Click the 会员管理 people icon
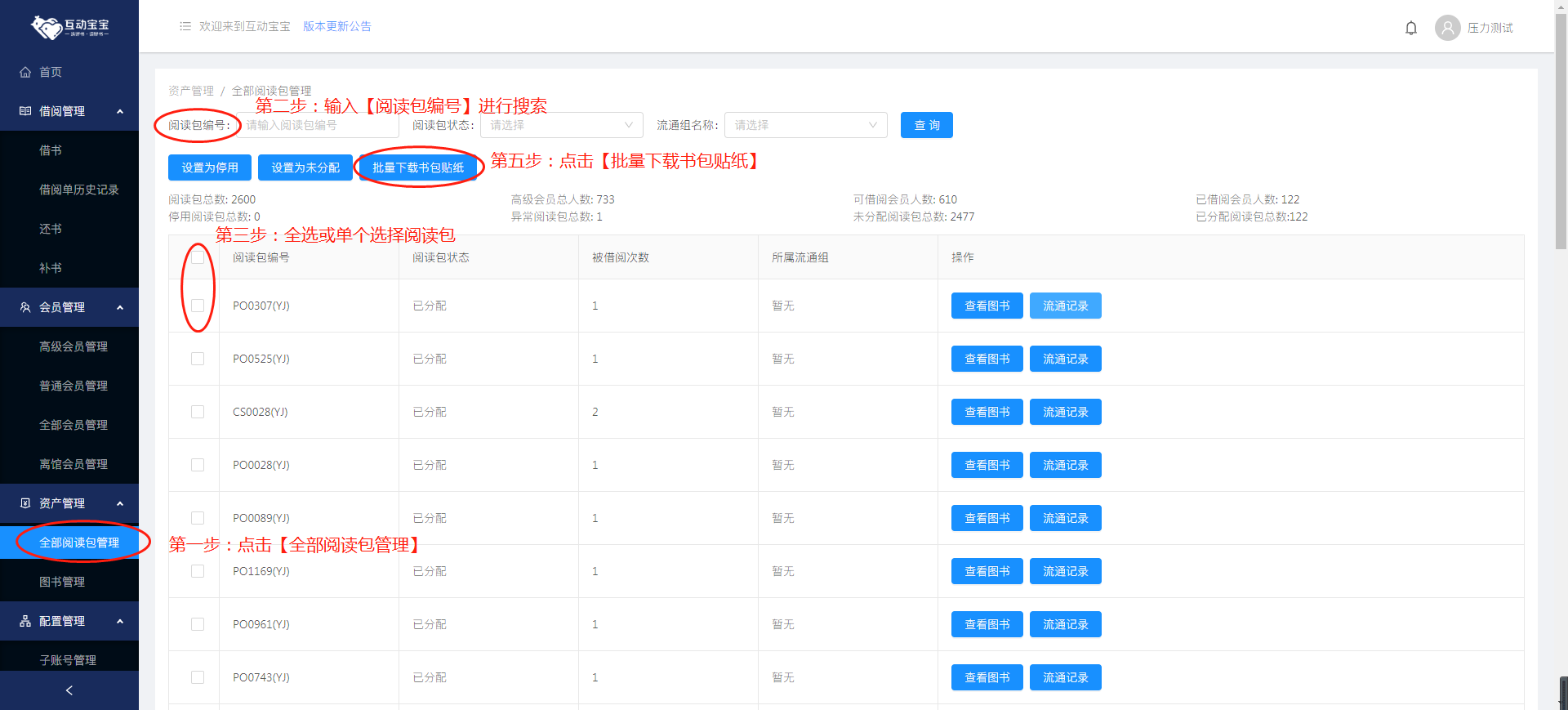 click(25, 307)
